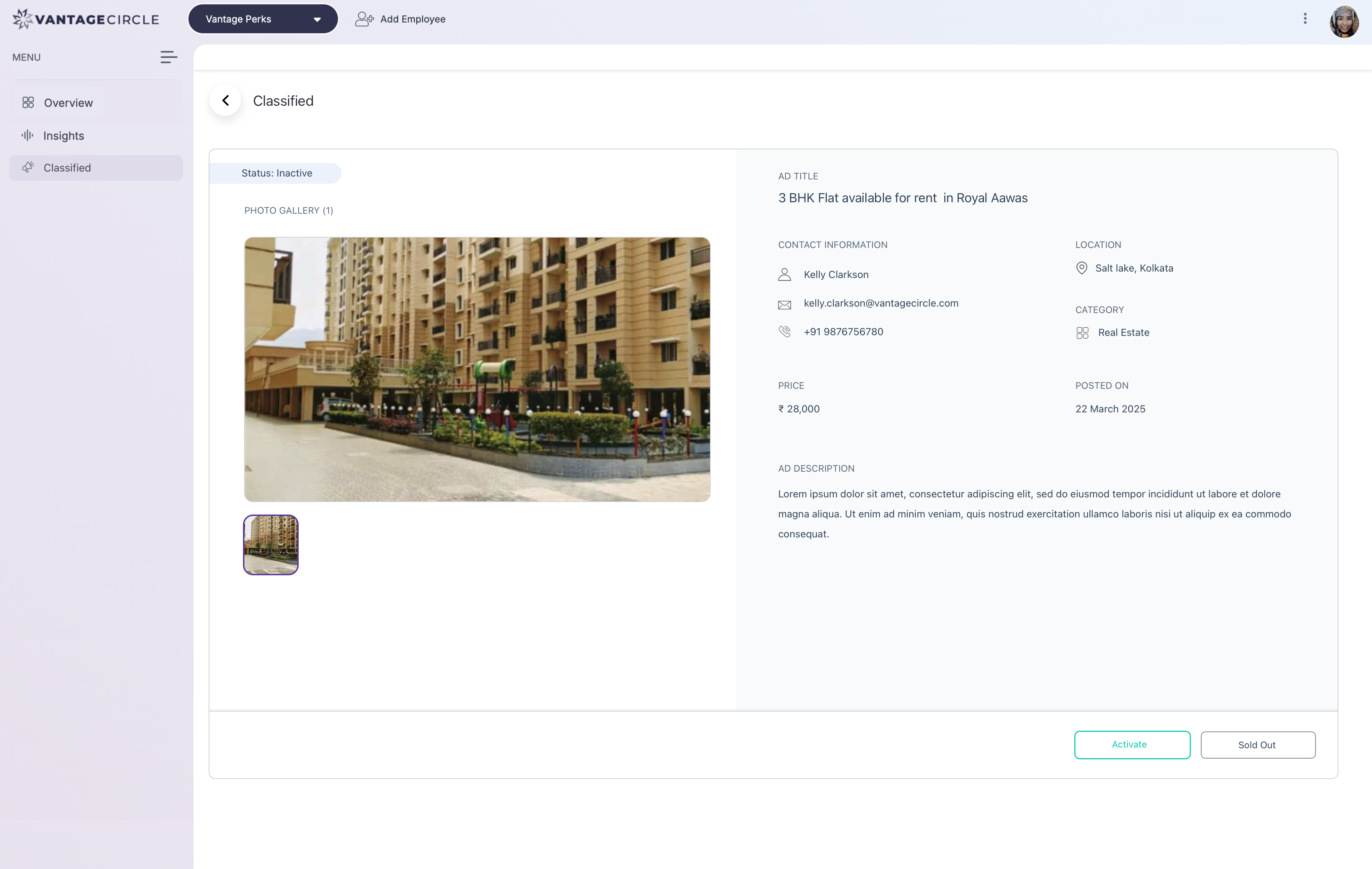The image size is (1372, 869).
Task: Click the Add Employee person icon
Action: coord(364,19)
